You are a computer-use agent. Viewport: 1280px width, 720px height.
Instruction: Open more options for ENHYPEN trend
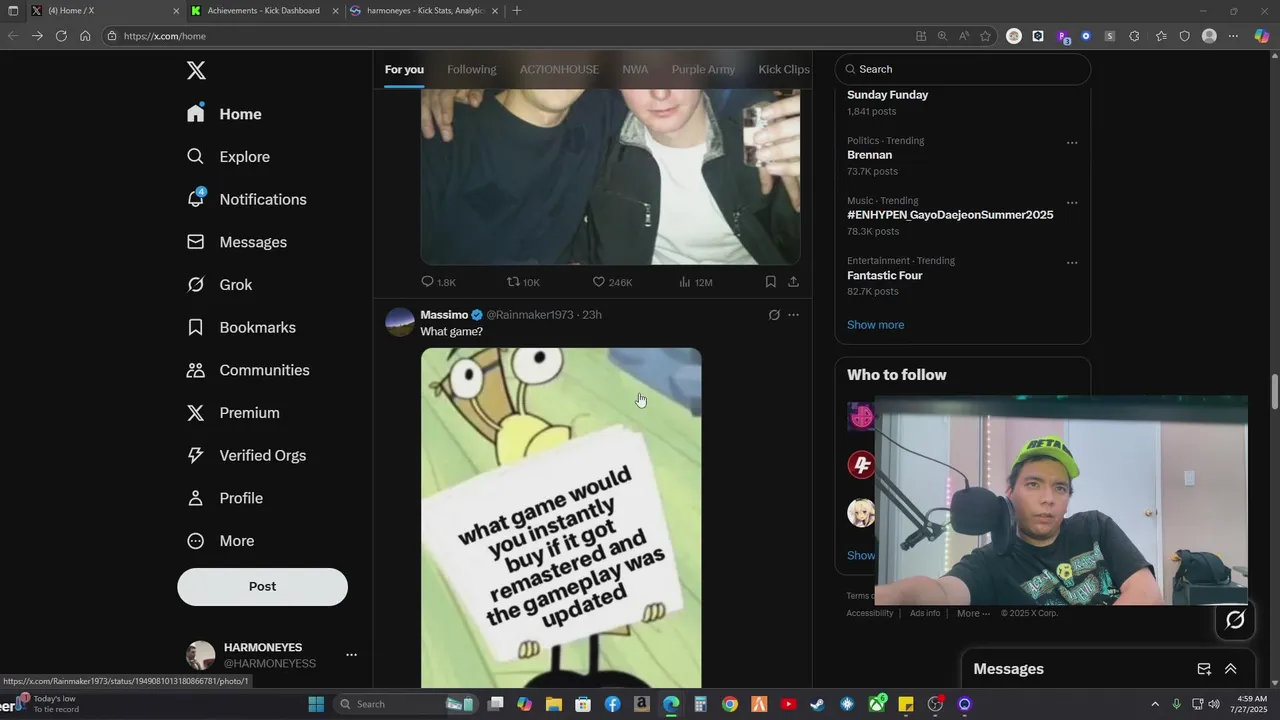[1072, 203]
